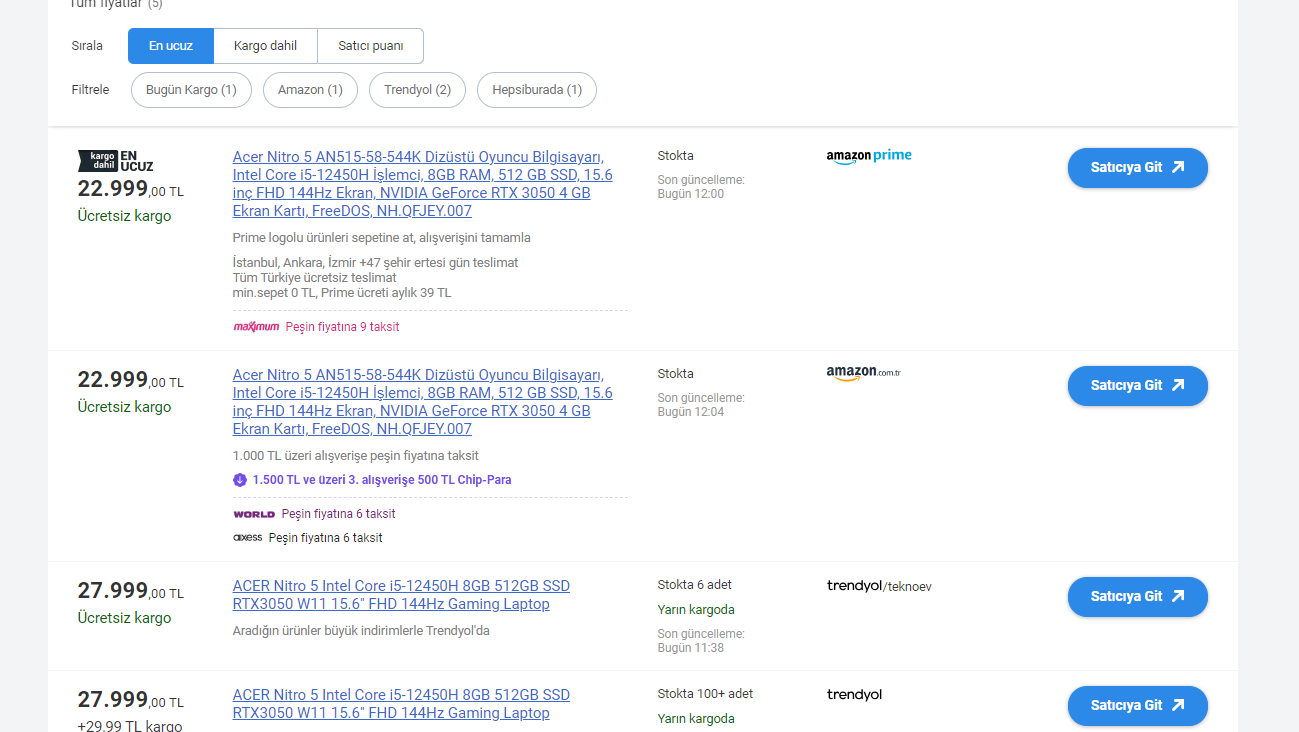Click the 22.999,00 TL price in Amazon Prime row
The image size is (1299, 732).
(x=131, y=189)
